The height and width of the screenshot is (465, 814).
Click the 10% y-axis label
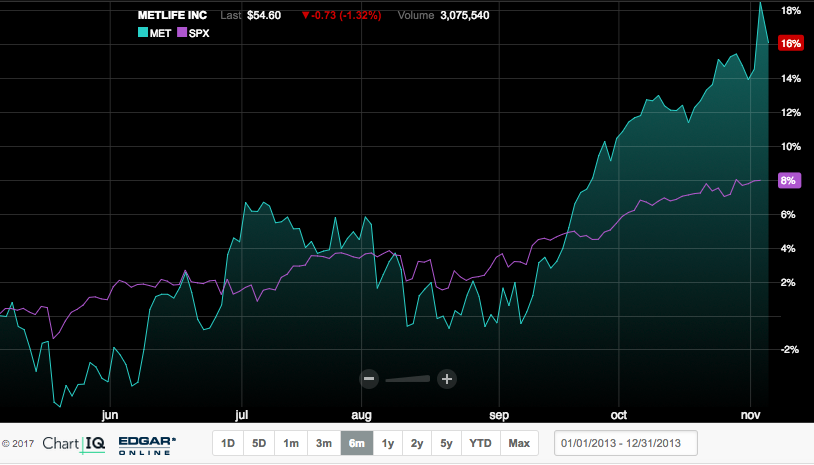791,146
